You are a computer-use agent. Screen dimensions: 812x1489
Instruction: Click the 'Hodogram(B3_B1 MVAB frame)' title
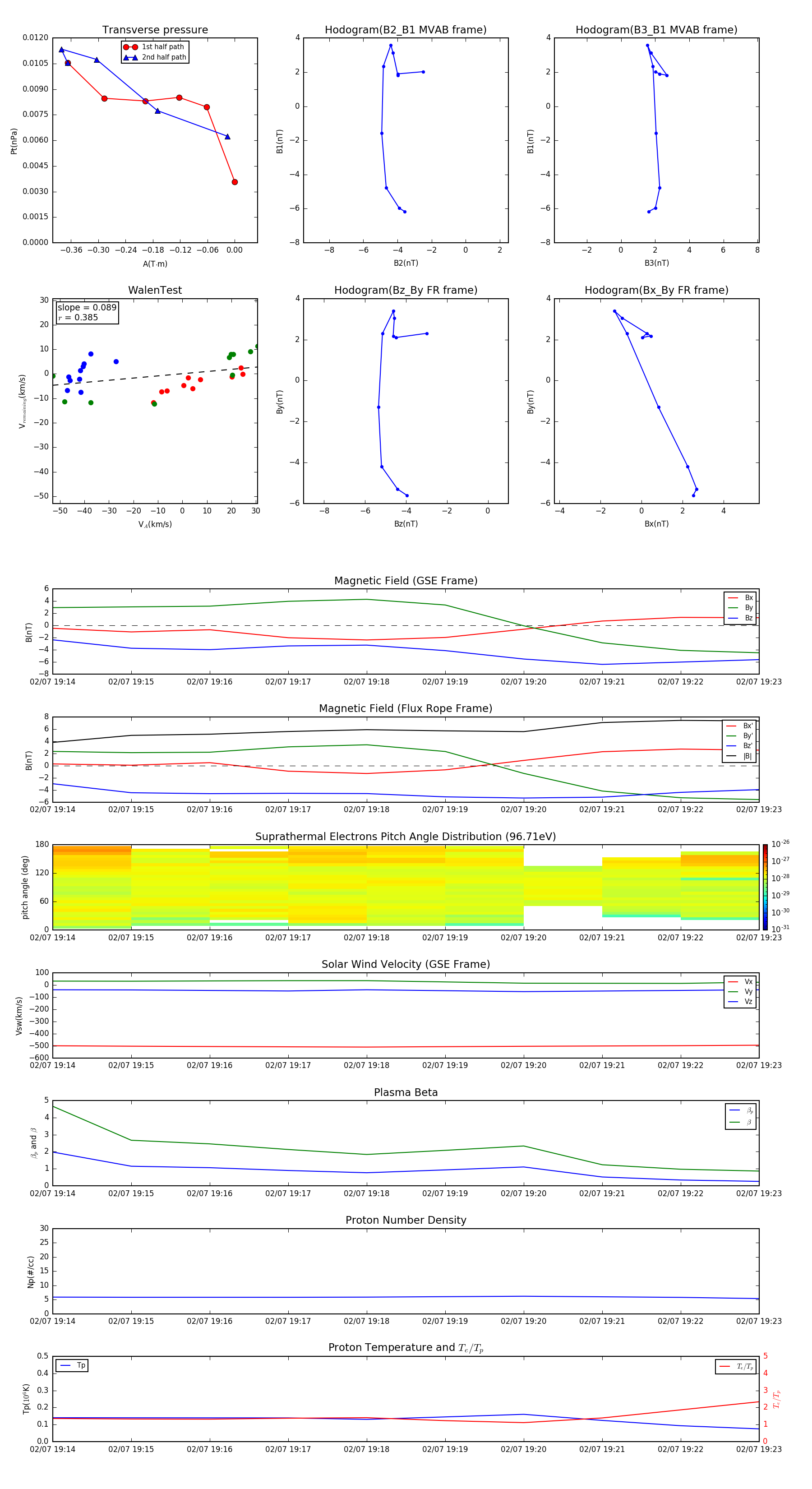point(656,30)
